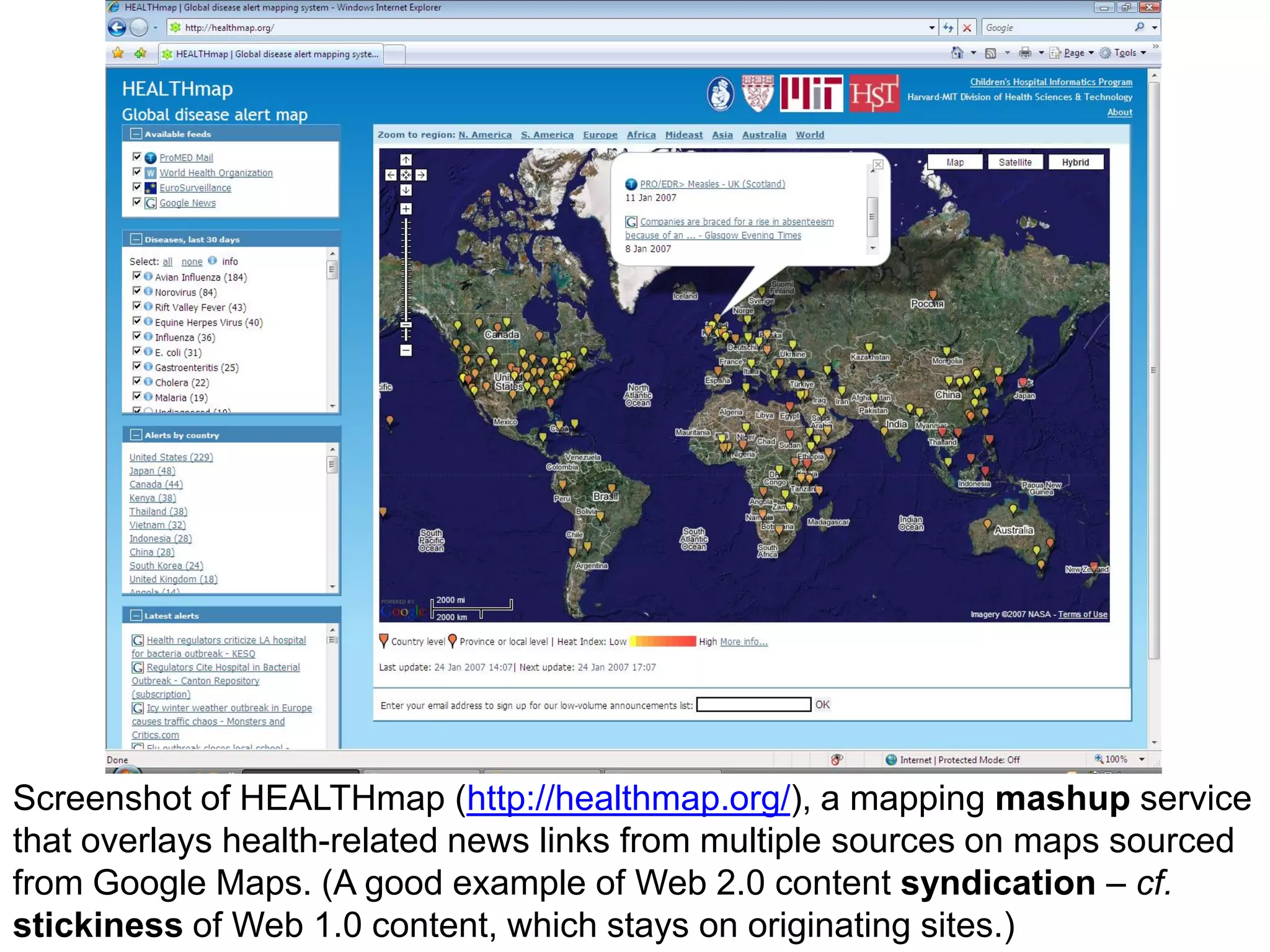The width and height of the screenshot is (1270, 952).
Task: Collapse the Latest alerts panel
Action: [x=136, y=615]
